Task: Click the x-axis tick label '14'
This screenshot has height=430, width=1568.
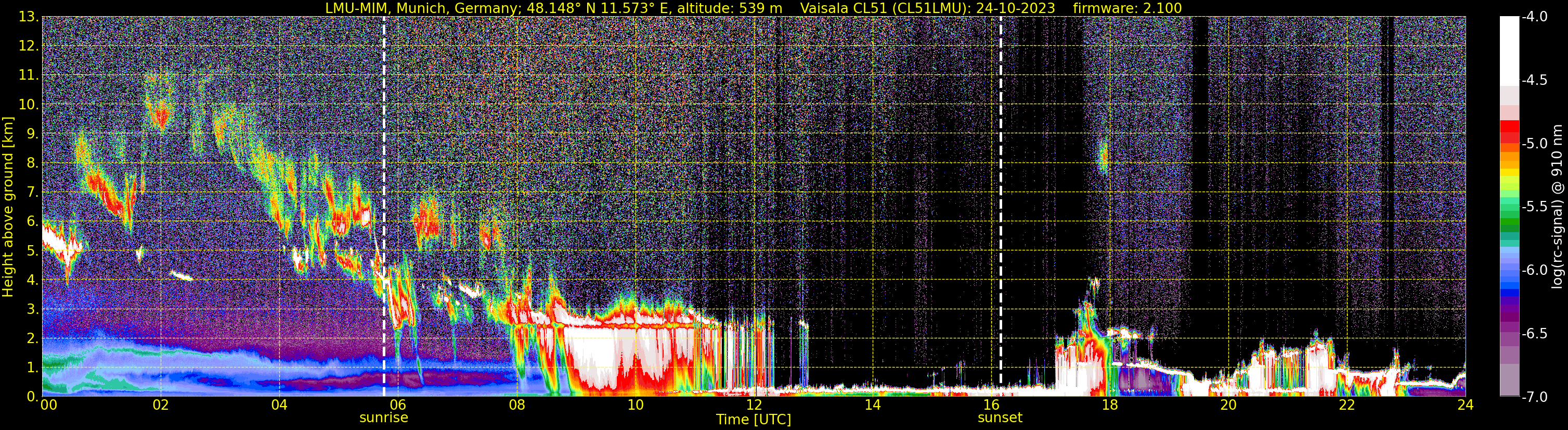Action: tap(873, 405)
